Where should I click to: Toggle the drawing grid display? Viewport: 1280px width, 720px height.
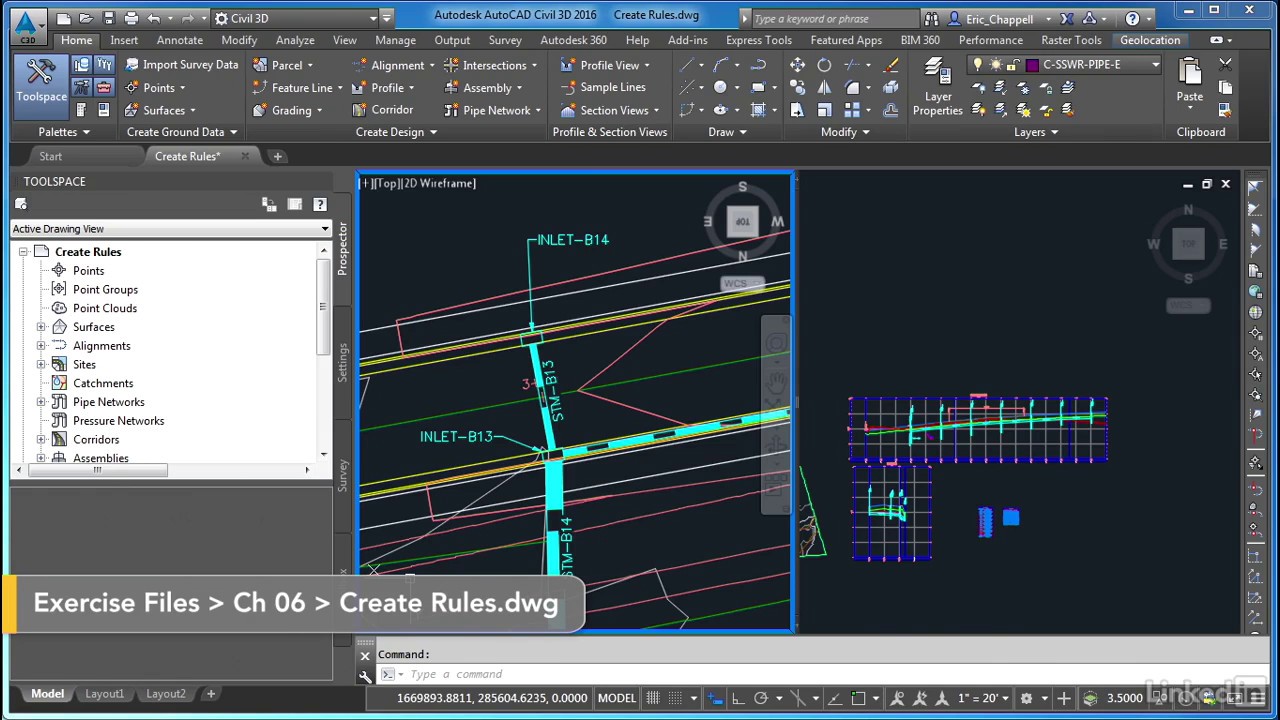653,698
